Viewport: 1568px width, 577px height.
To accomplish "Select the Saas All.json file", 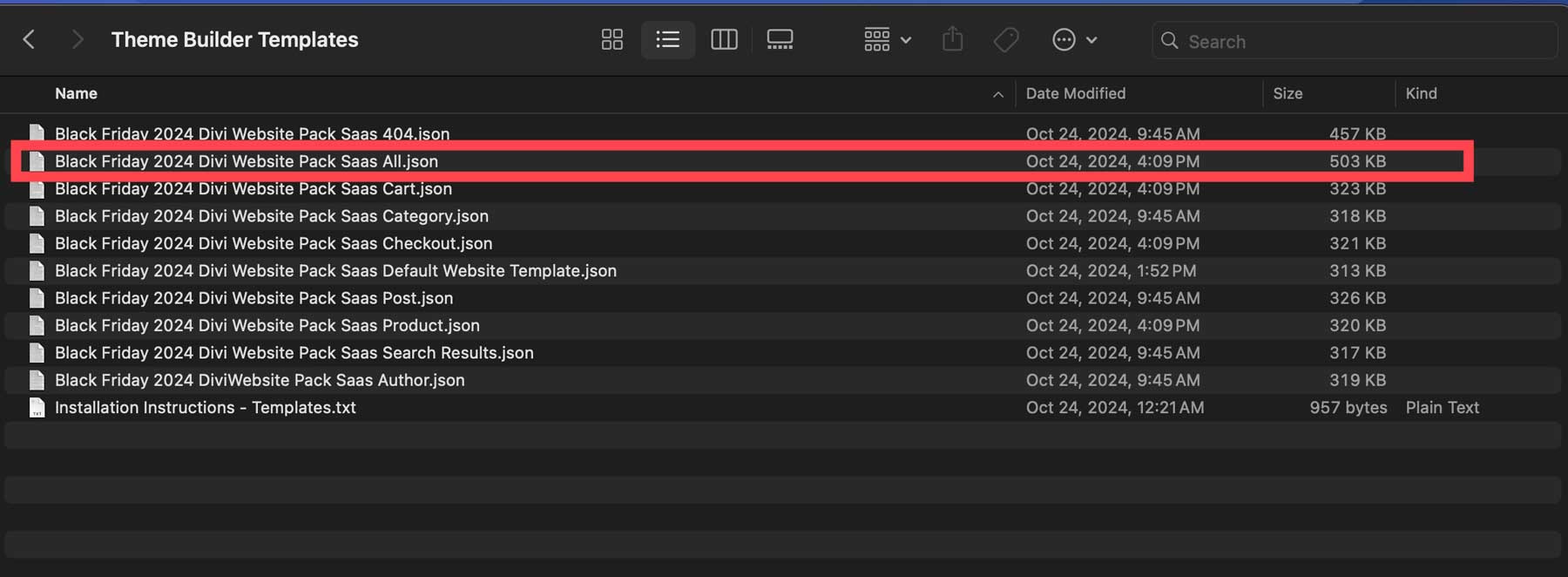I will click(x=247, y=161).
